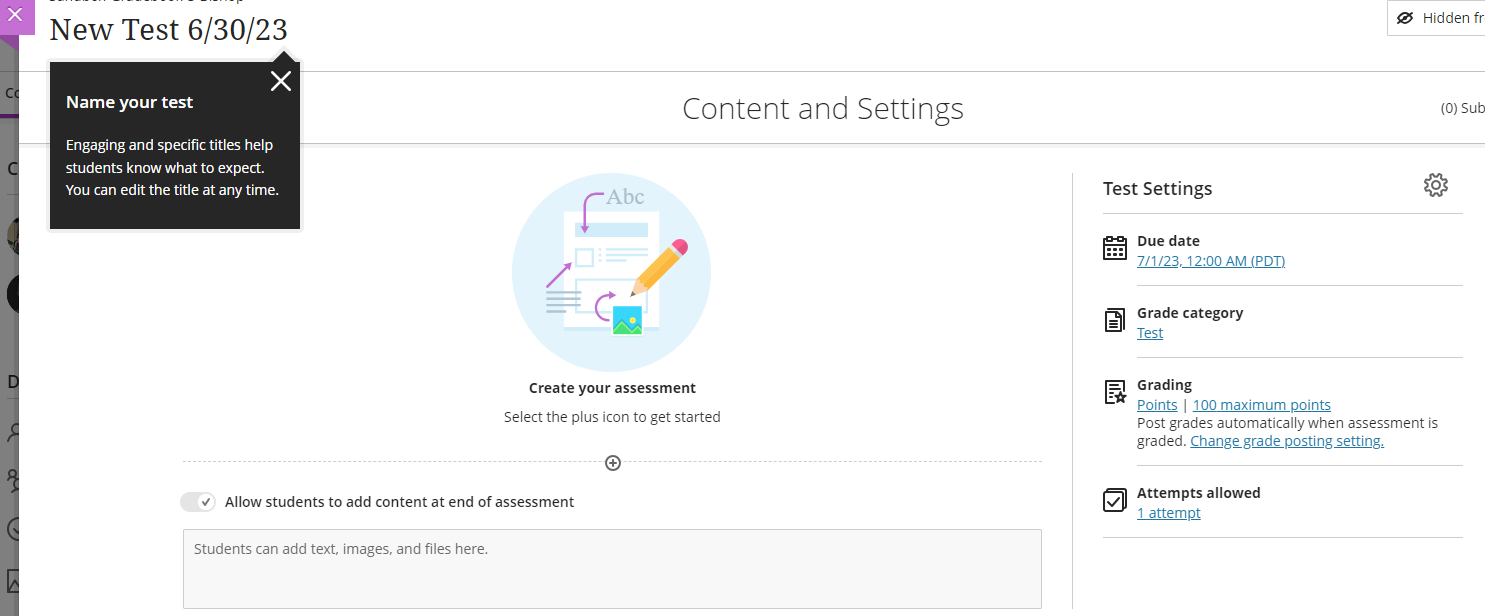Click the New Test 6/30/23 title
This screenshot has width=1485, height=616.
point(168,30)
